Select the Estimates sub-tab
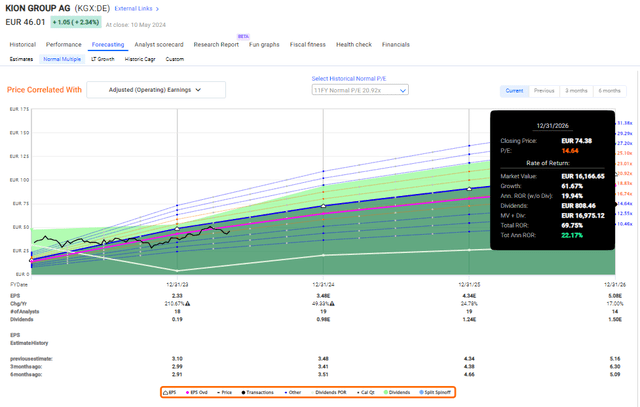The width and height of the screenshot is (640, 407). pos(21,59)
